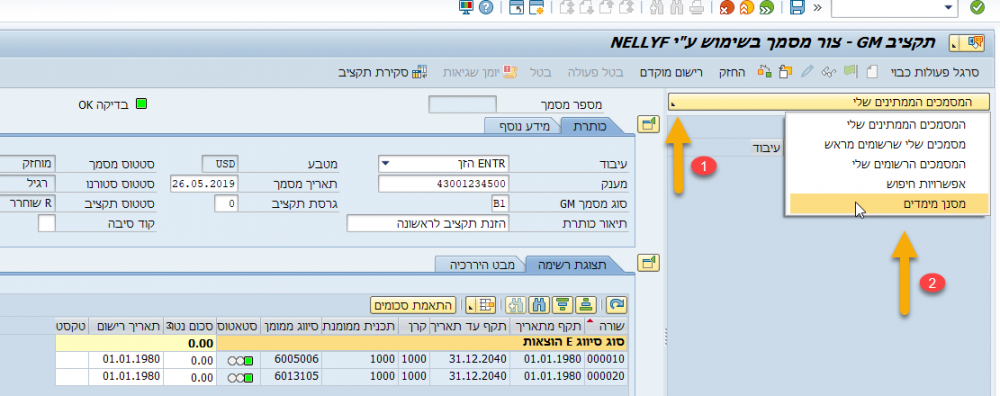This screenshot has width=1000, height=396.
Task: Check the קוד סיבה empty box
Action: click(47, 223)
